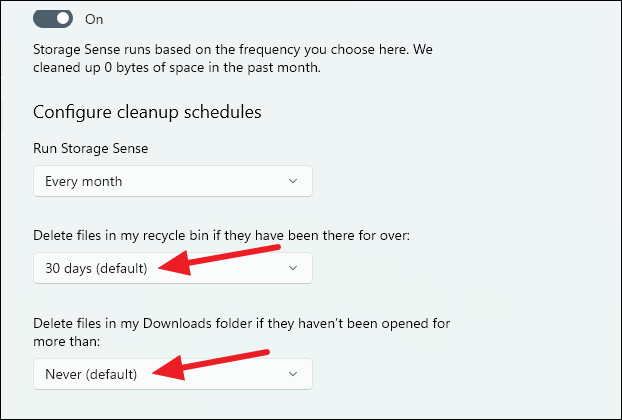Viewport: 622px width, 420px height.
Task: Click the "30 days (default)" value text
Action: tap(96, 268)
